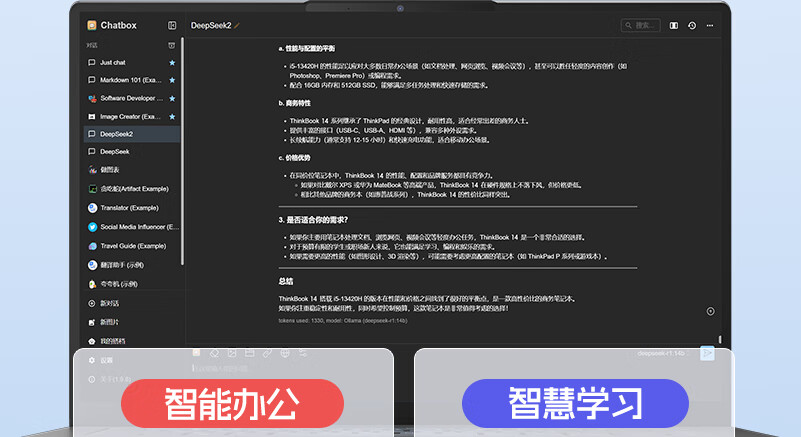This screenshot has width=801, height=437.
Task: Start a new chat with 新对话
Action: click(104, 303)
